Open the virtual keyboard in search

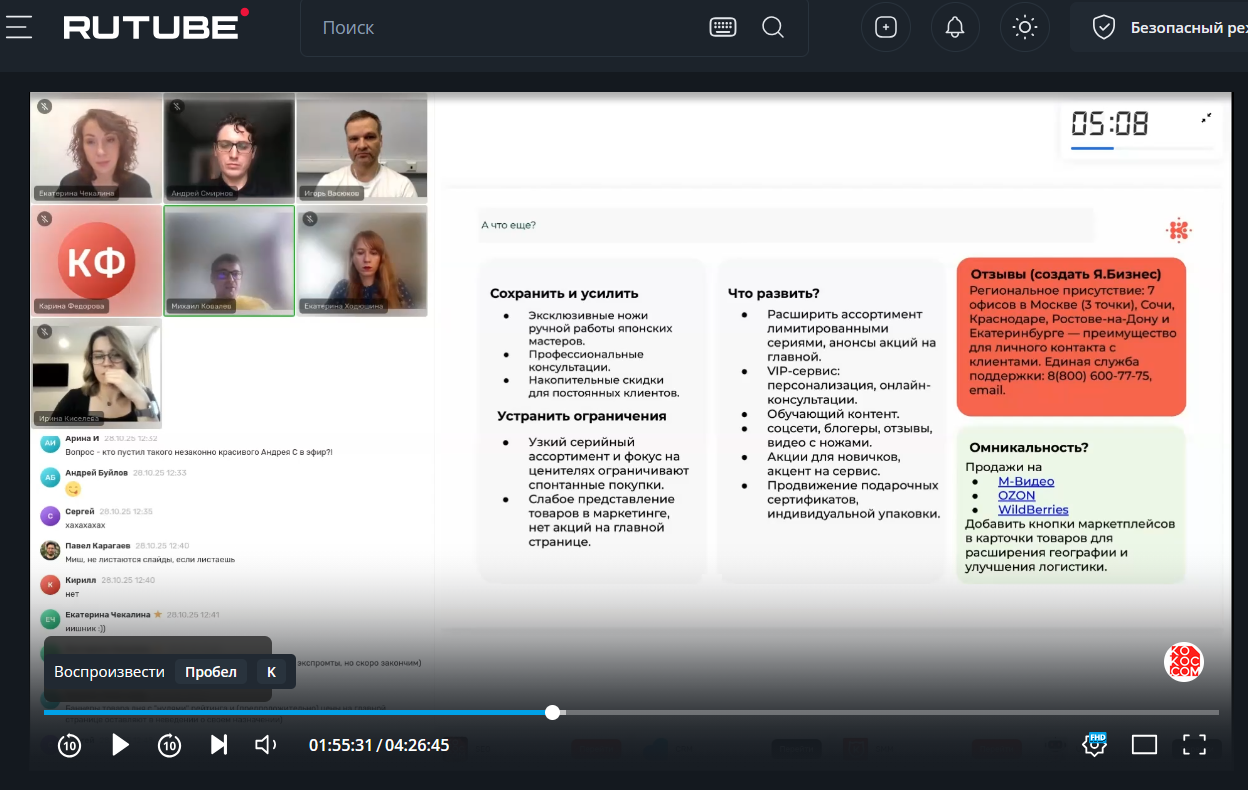coord(722,27)
